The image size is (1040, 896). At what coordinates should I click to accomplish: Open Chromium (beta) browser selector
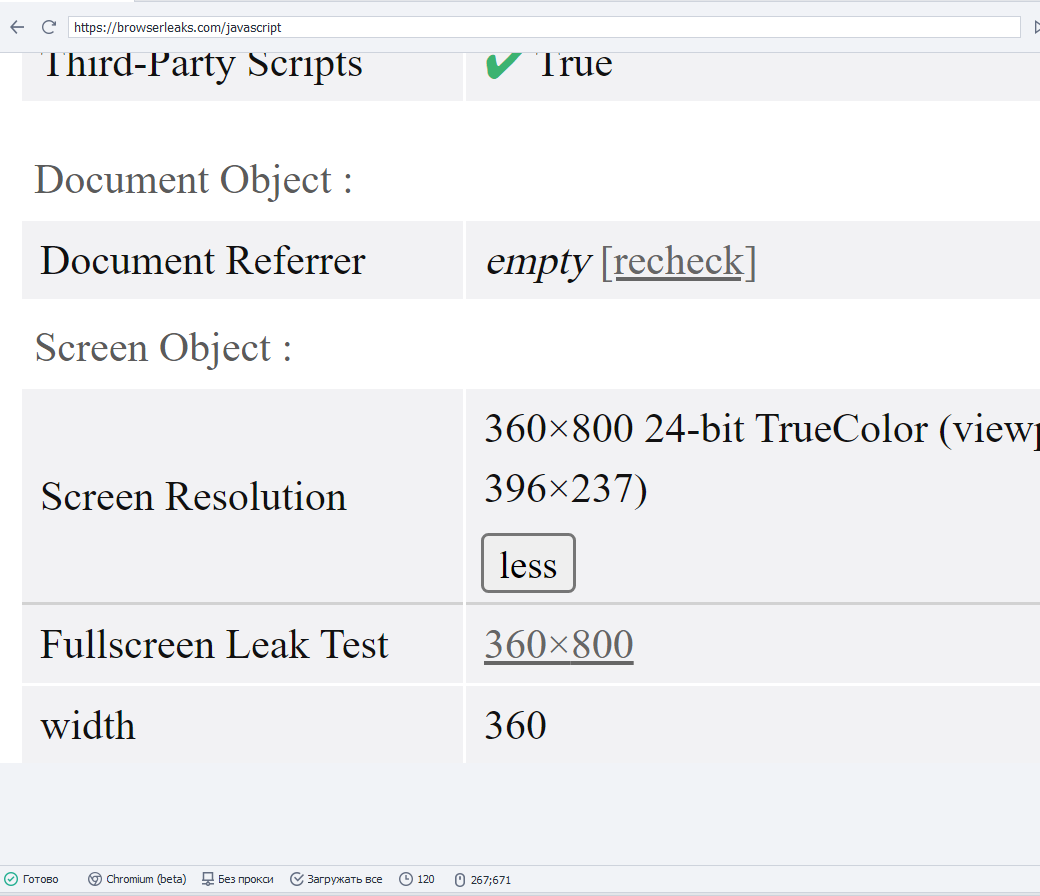(x=146, y=879)
